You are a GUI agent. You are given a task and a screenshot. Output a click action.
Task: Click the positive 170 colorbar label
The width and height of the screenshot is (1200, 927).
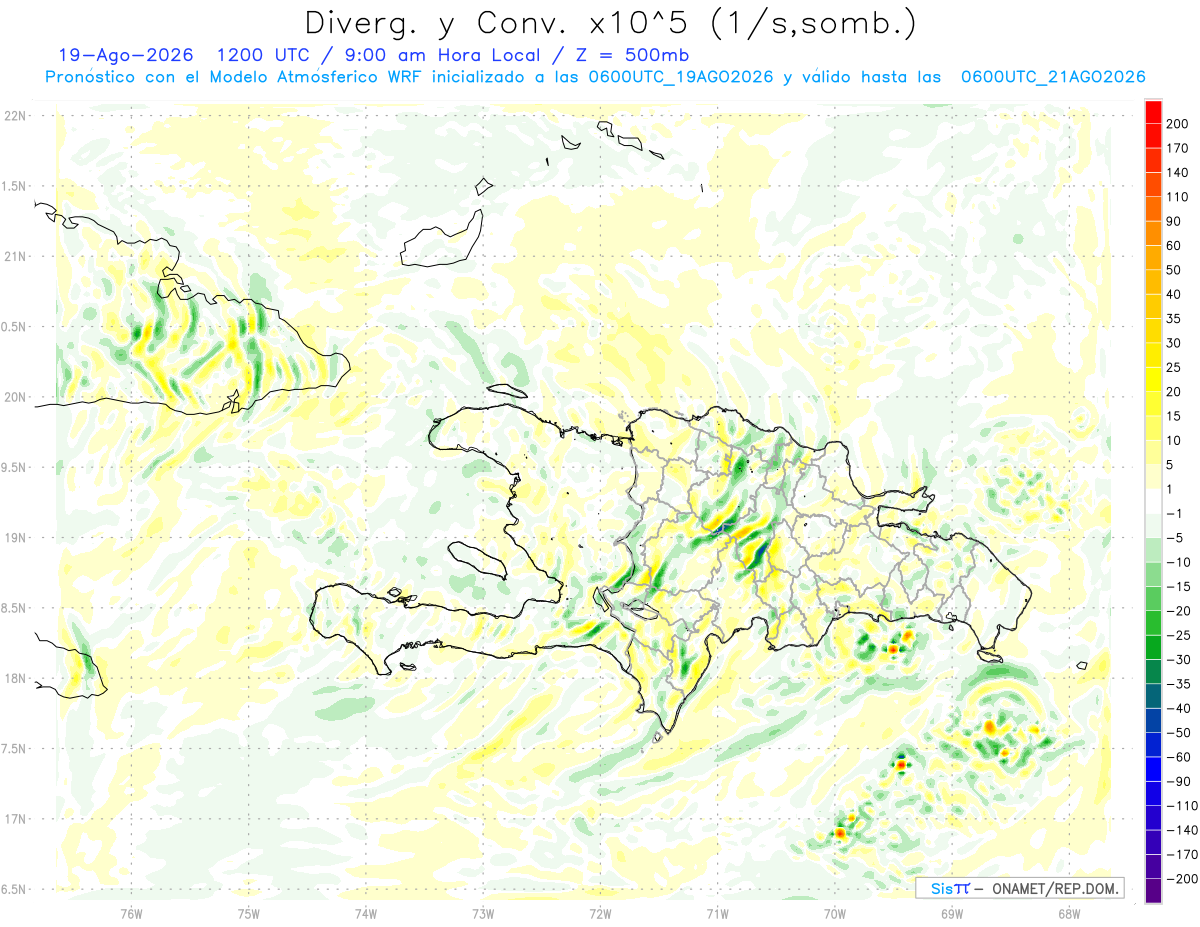tap(1177, 148)
